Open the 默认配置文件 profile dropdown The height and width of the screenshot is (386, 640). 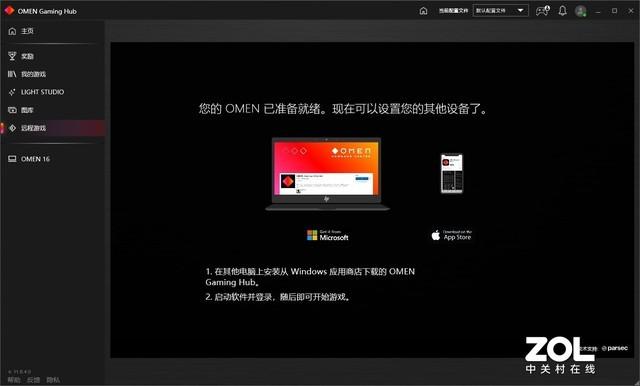500,11
